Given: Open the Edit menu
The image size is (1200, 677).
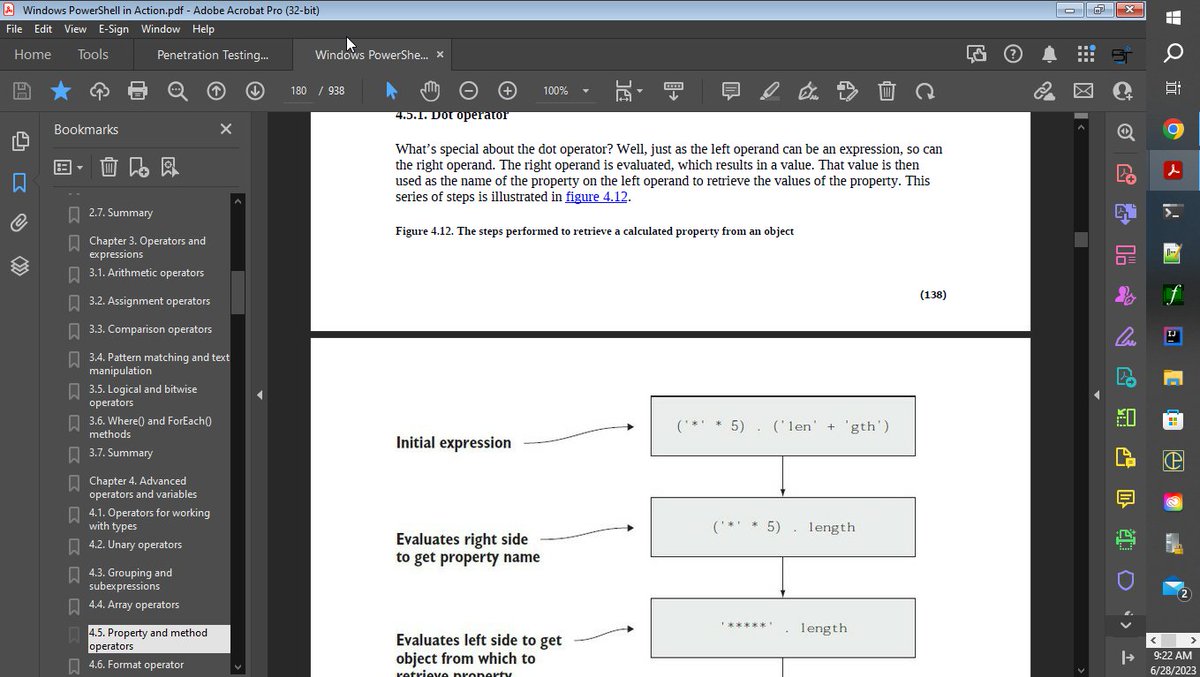Looking at the screenshot, I should 43,29.
